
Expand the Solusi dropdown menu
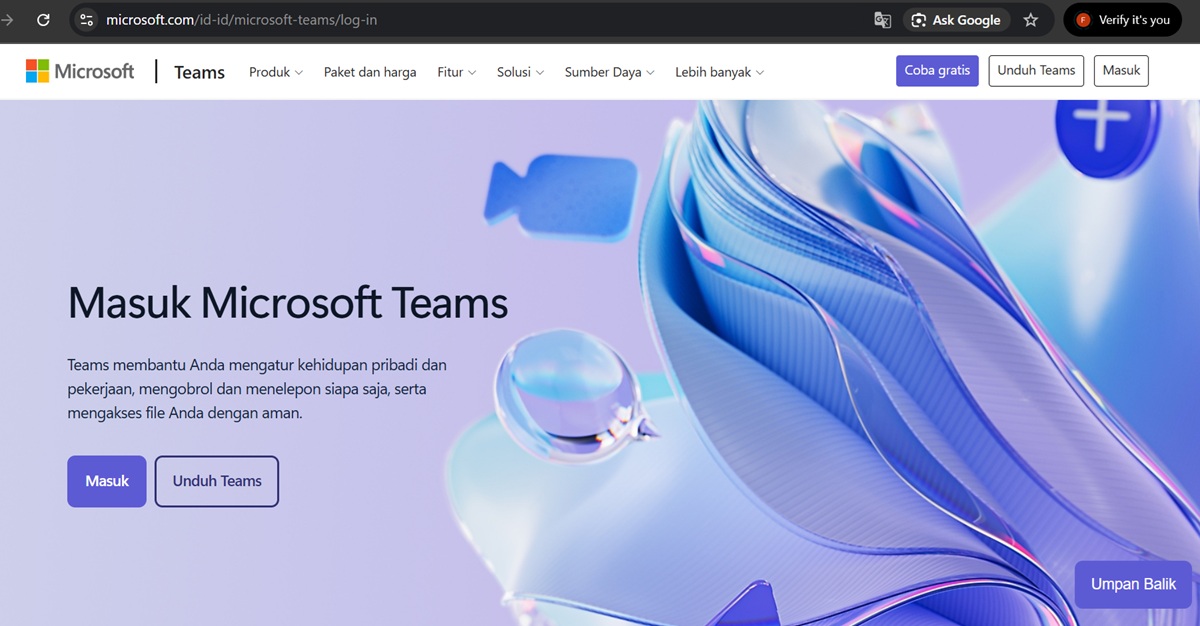(x=521, y=72)
